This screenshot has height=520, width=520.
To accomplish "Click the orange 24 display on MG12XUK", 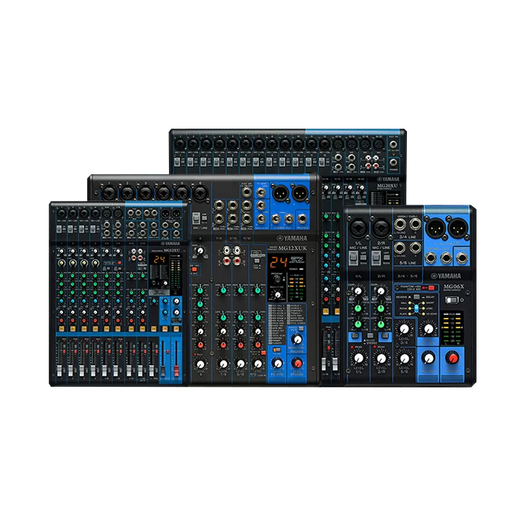I will point(278,263).
